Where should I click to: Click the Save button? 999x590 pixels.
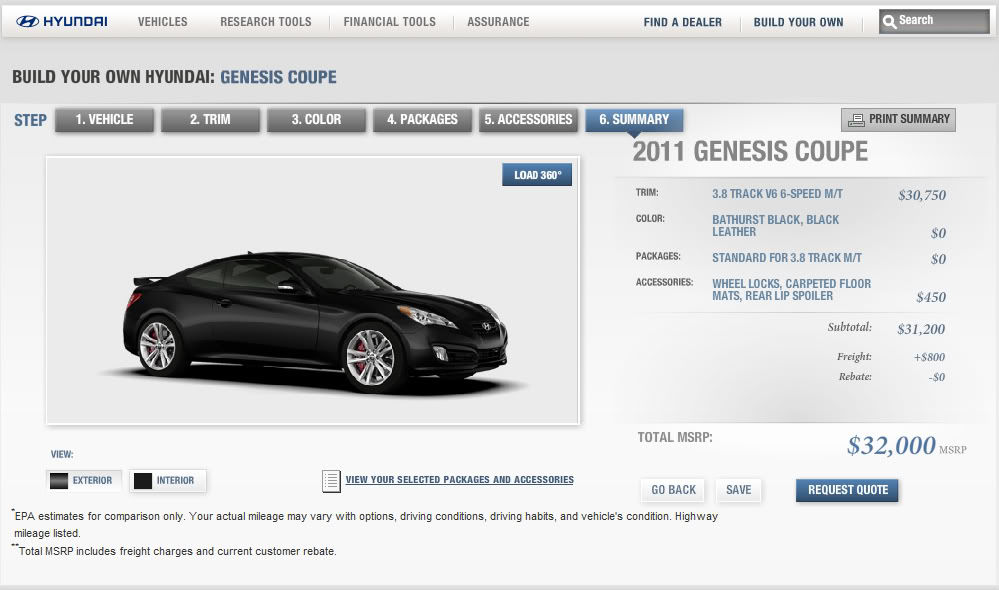pos(738,490)
